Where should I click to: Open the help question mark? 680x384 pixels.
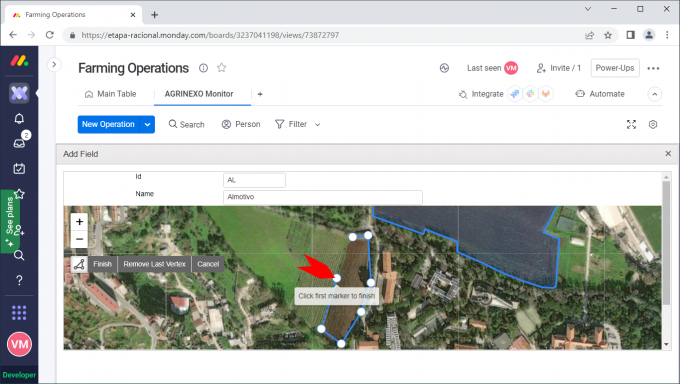[19, 280]
